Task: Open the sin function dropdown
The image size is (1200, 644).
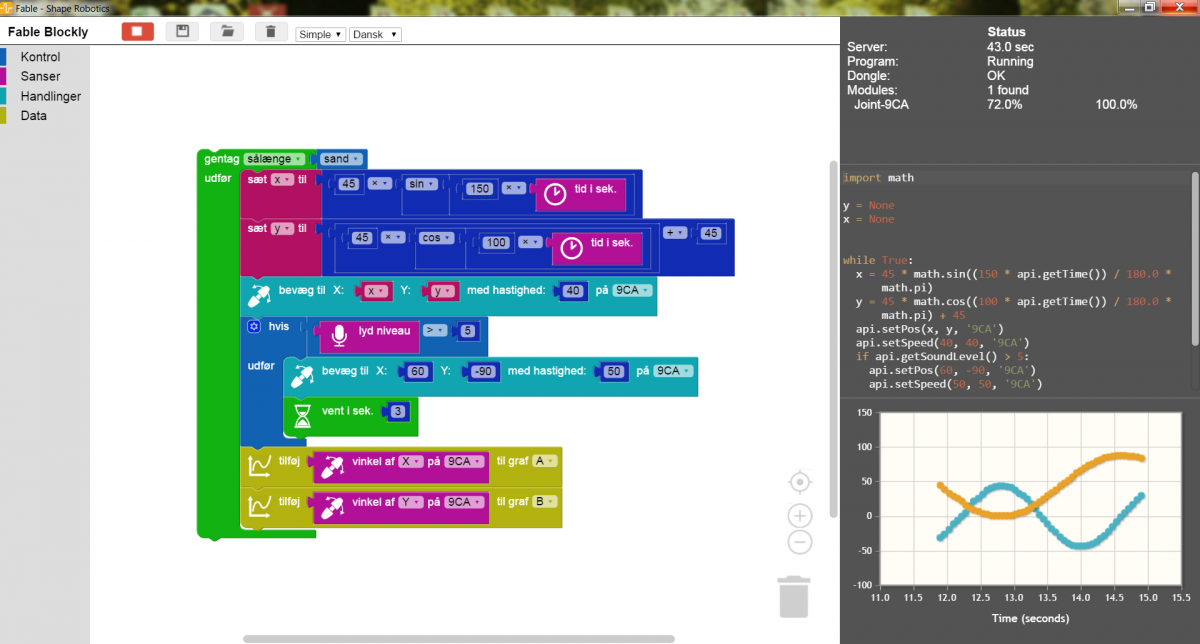Action: click(422, 185)
